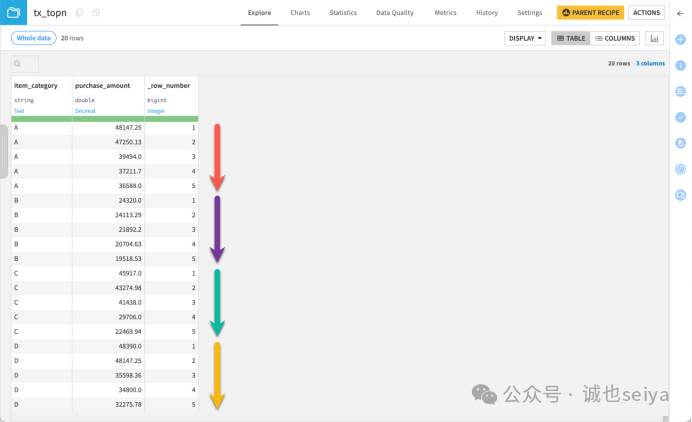Select the 45917.0 cell

click(x=108, y=273)
